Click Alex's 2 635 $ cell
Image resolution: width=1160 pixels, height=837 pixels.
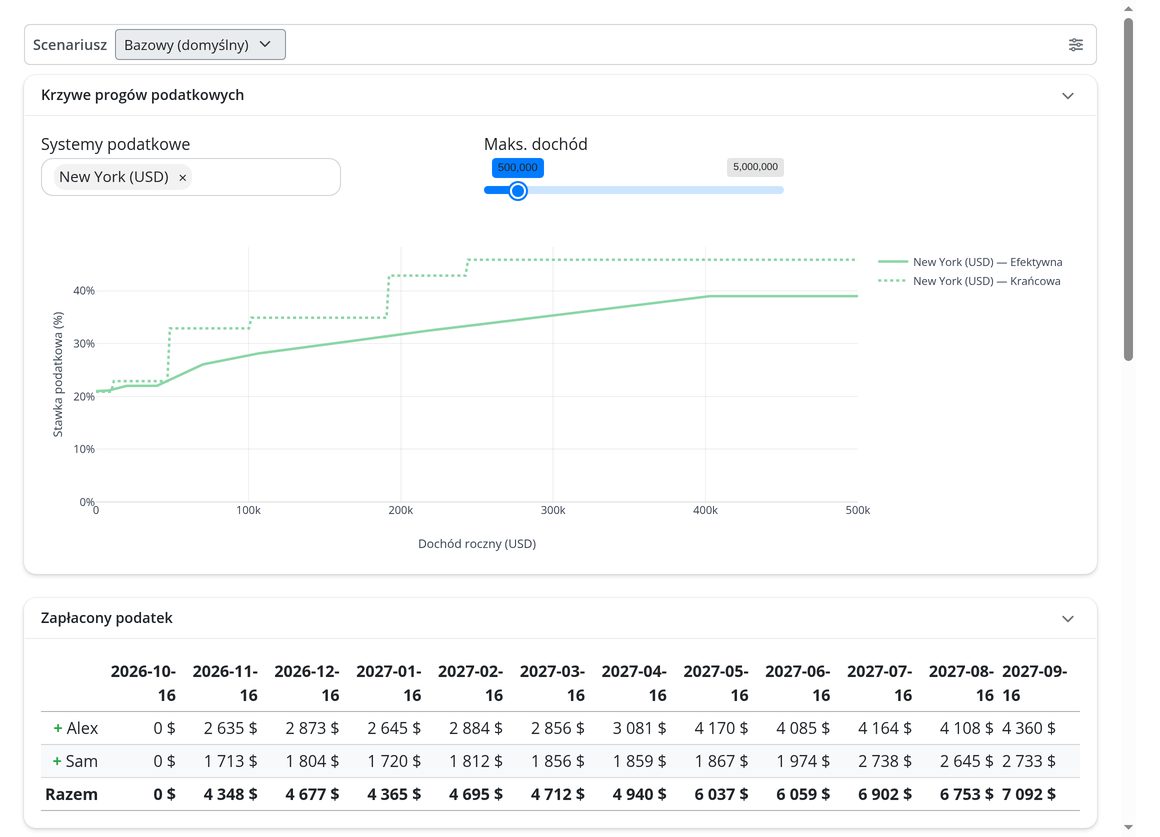point(231,728)
